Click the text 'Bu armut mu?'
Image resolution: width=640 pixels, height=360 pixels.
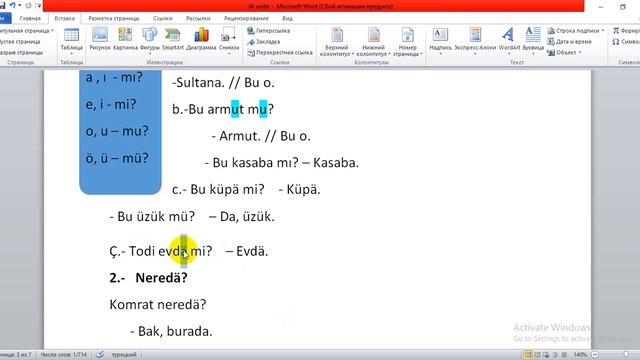[231, 109]
